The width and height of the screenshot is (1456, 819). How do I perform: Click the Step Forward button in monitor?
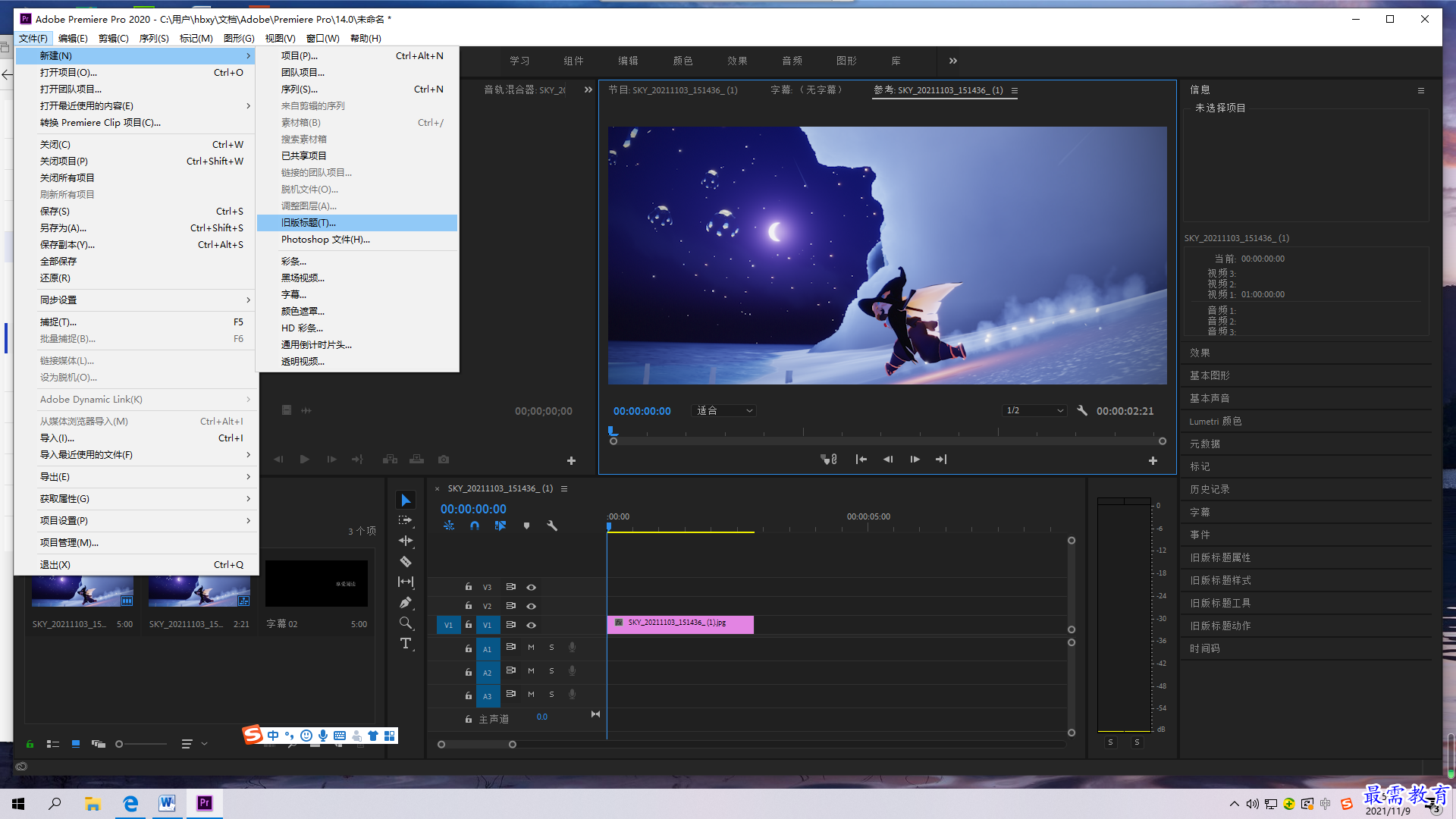pos(915,460)
